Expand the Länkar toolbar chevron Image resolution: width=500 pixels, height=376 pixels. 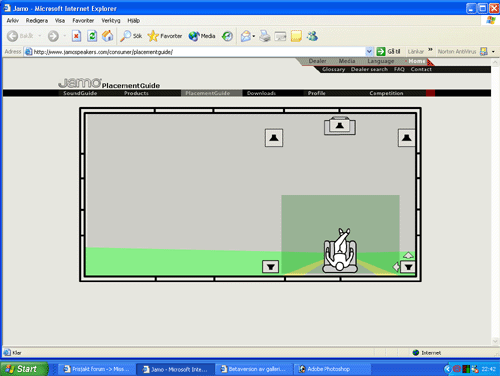(430, 50)
